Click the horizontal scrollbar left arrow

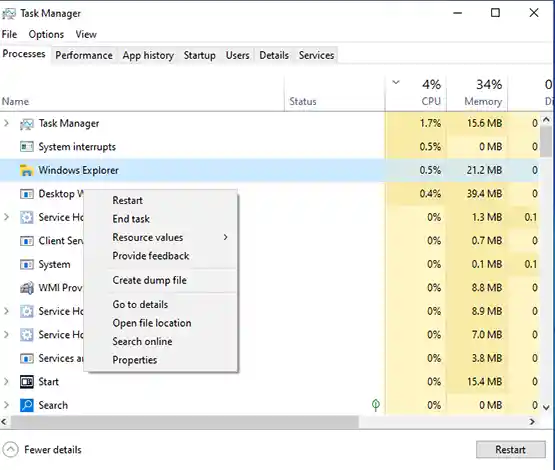[4, 422]
